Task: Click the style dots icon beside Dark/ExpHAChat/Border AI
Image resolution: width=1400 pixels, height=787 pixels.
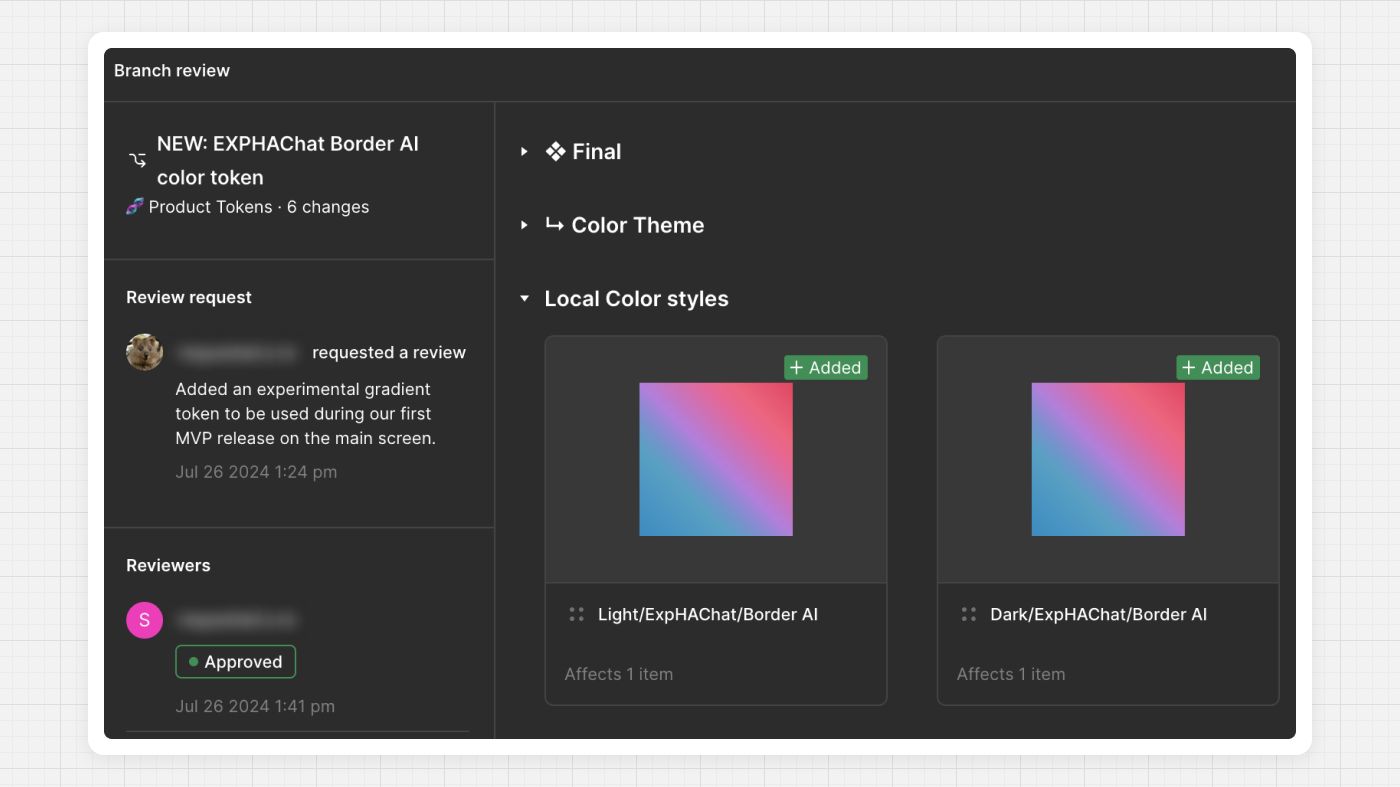Action: [x=968, y=615]
